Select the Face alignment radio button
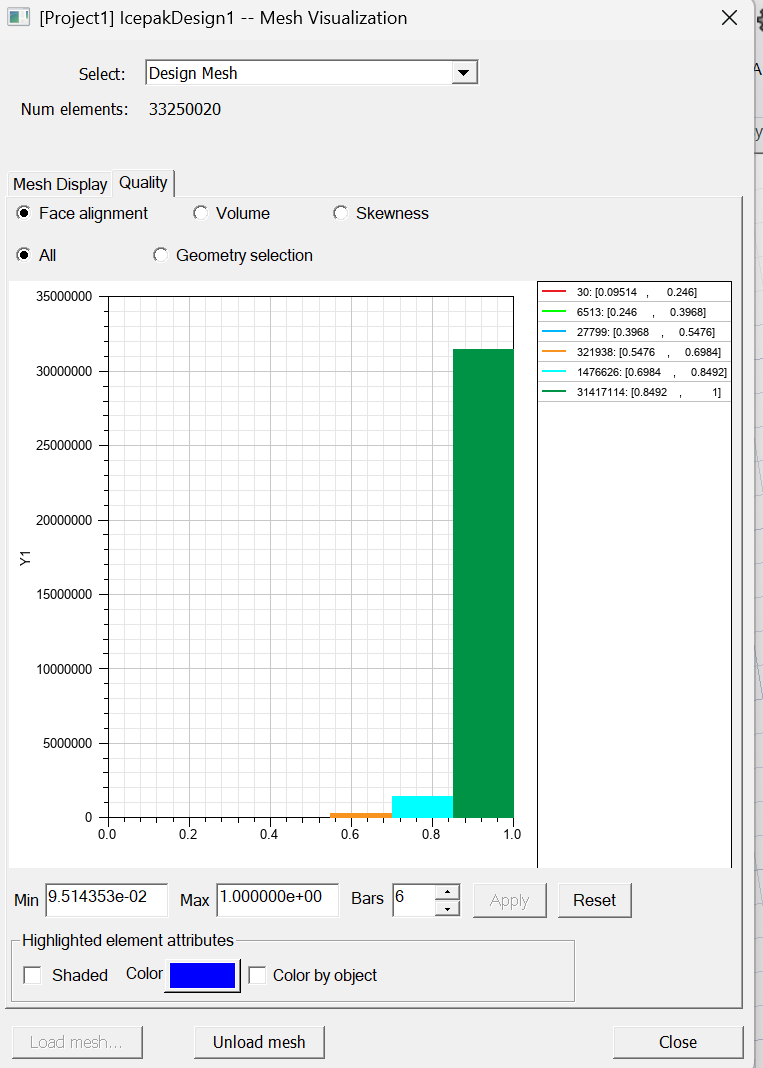763x1068 pixels. pyautogui.click(x=23, y=213)
